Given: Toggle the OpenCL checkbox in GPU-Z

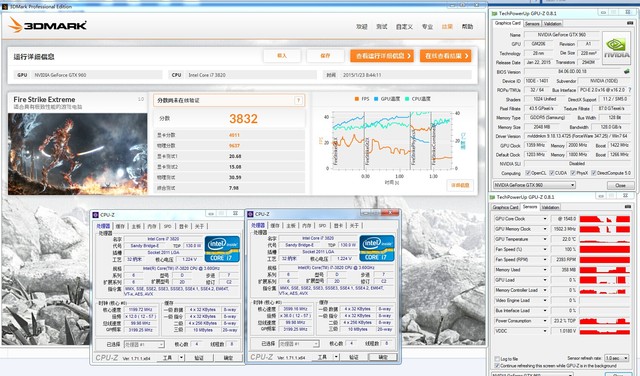Looking at the screenshot, I should (528, 173).
